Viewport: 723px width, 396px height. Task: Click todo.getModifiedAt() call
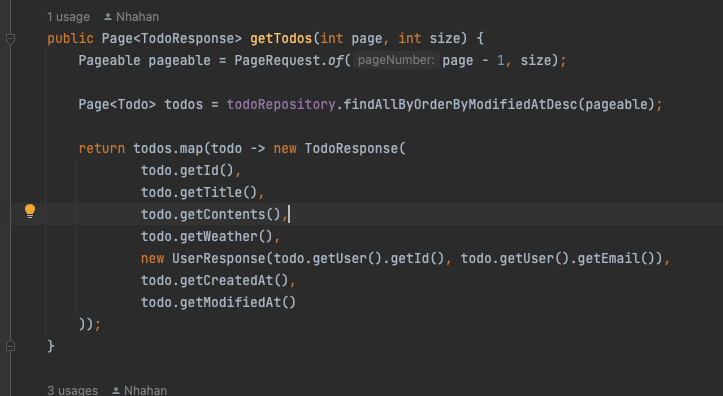(x=218, y=302)
